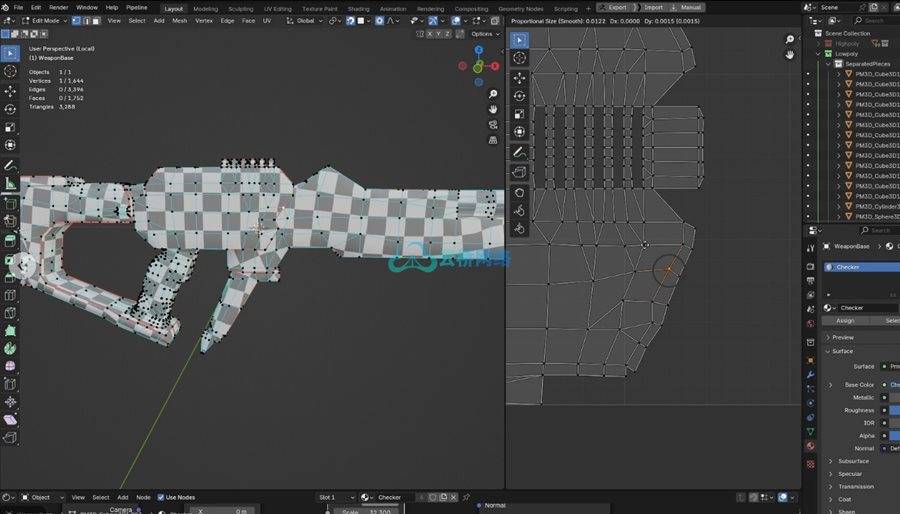Image resolution: width=900 pixels, height=514 pixels.
Task: Open the Render menu
Action: (59, 7)
